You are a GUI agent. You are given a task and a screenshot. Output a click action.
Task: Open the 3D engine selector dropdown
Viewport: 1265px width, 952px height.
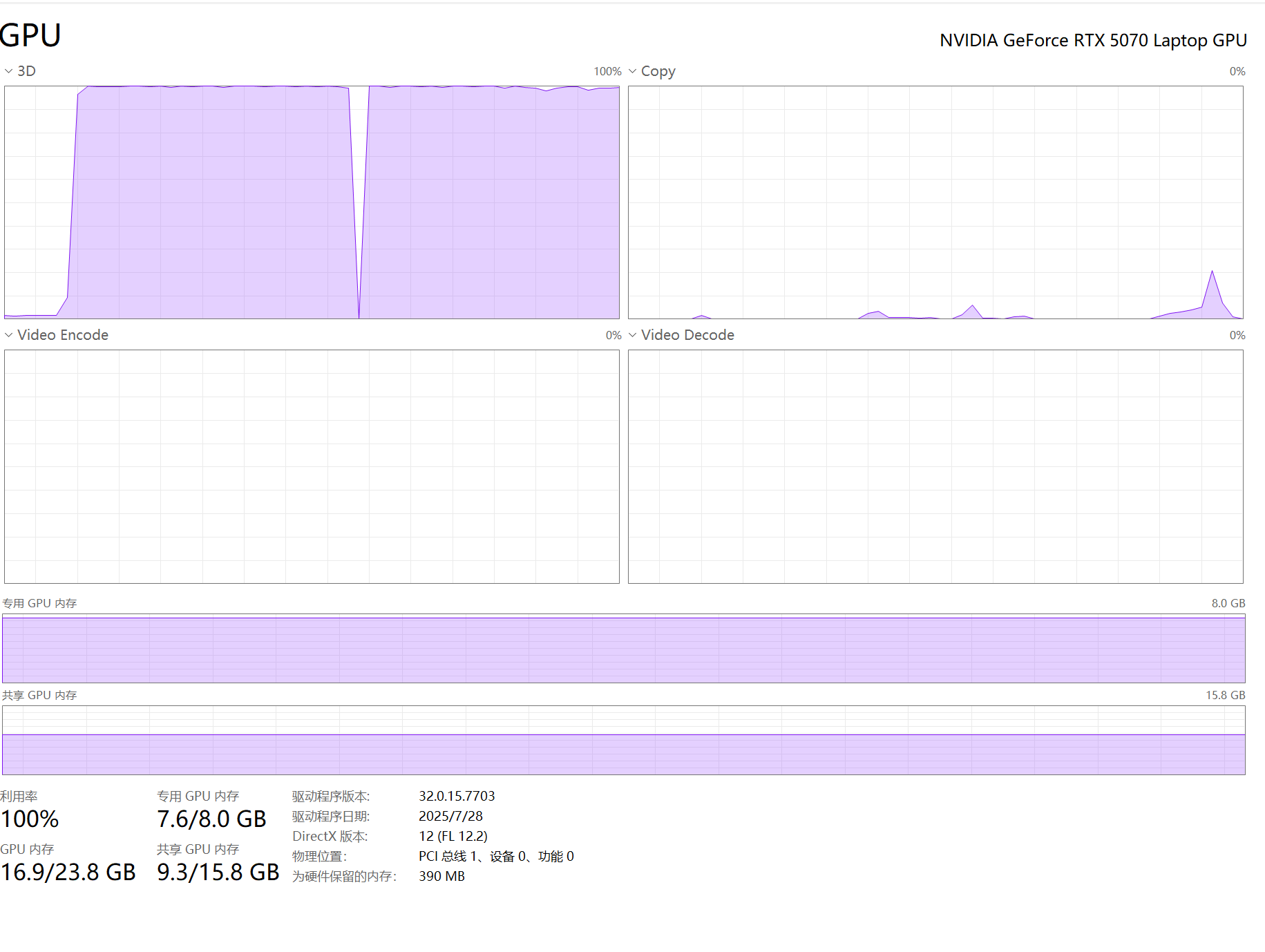click(20, 71)
